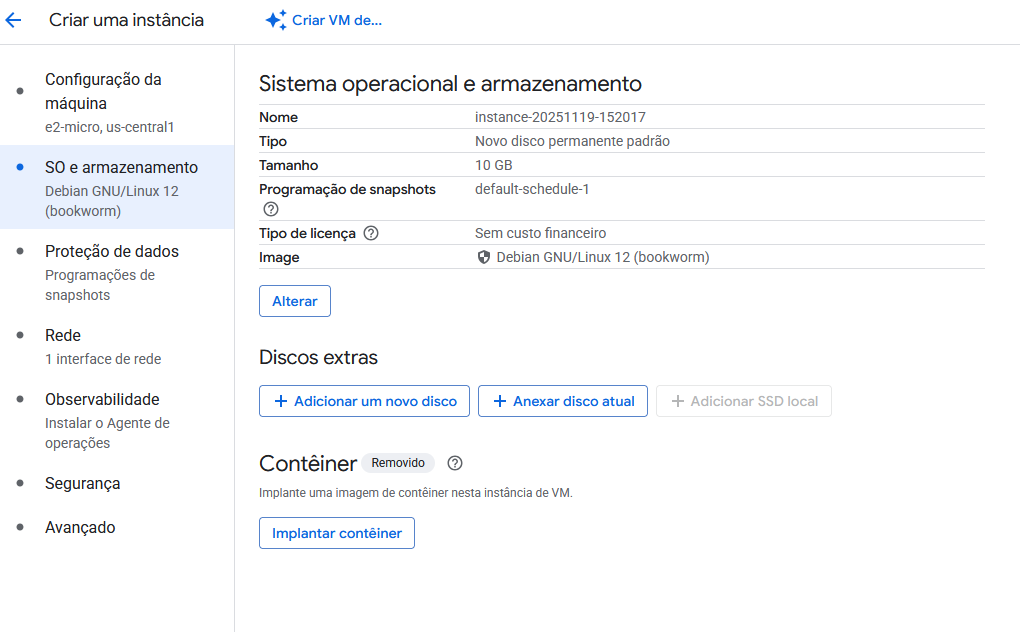Open help icon under Programação de snapshots
The height and width of the screenshot is (632, 1020).
(270, 209)
